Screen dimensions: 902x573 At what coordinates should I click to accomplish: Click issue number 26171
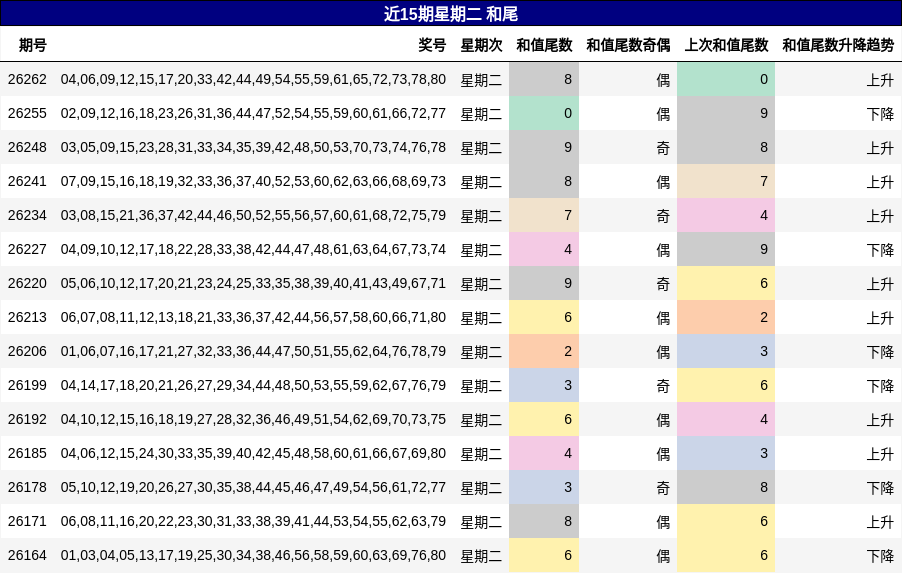point(27,521)
